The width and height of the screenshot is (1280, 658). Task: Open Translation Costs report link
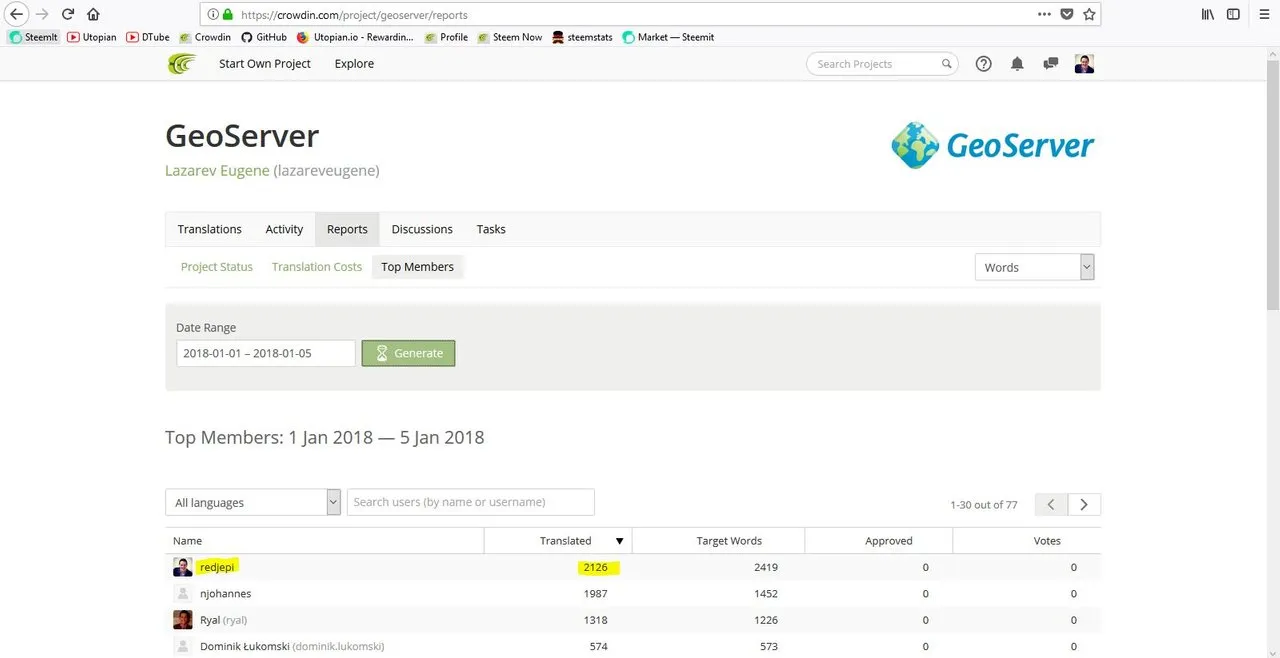(317, 267)
